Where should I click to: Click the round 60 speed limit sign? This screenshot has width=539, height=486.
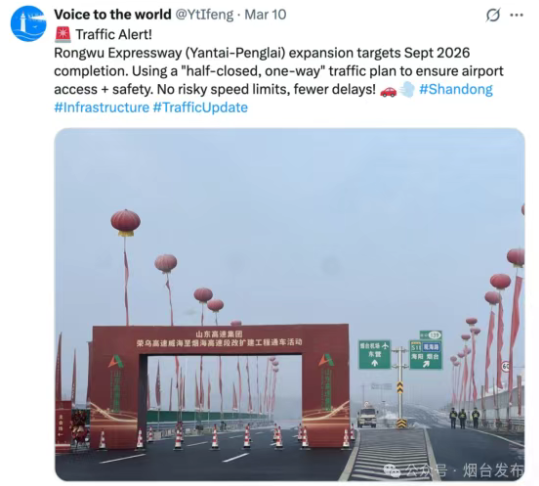coord(506,366)
